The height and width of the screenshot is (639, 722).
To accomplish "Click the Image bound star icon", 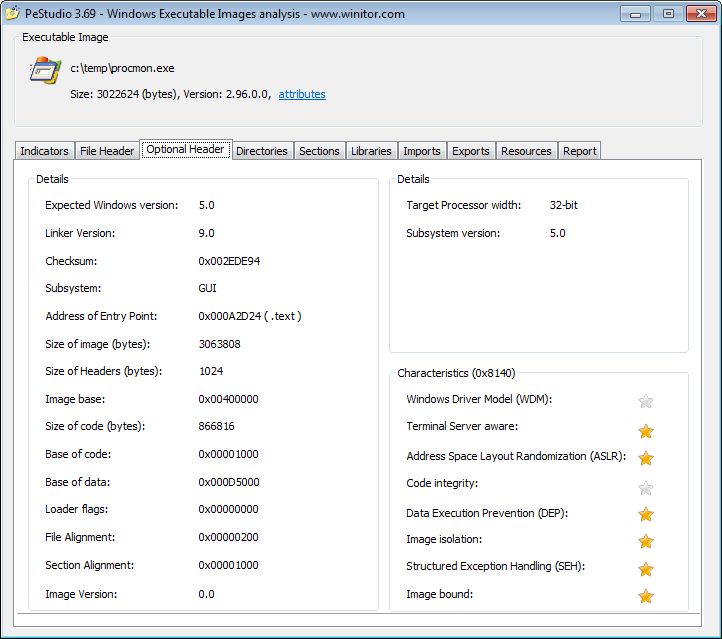I will (x=646, y=596).
